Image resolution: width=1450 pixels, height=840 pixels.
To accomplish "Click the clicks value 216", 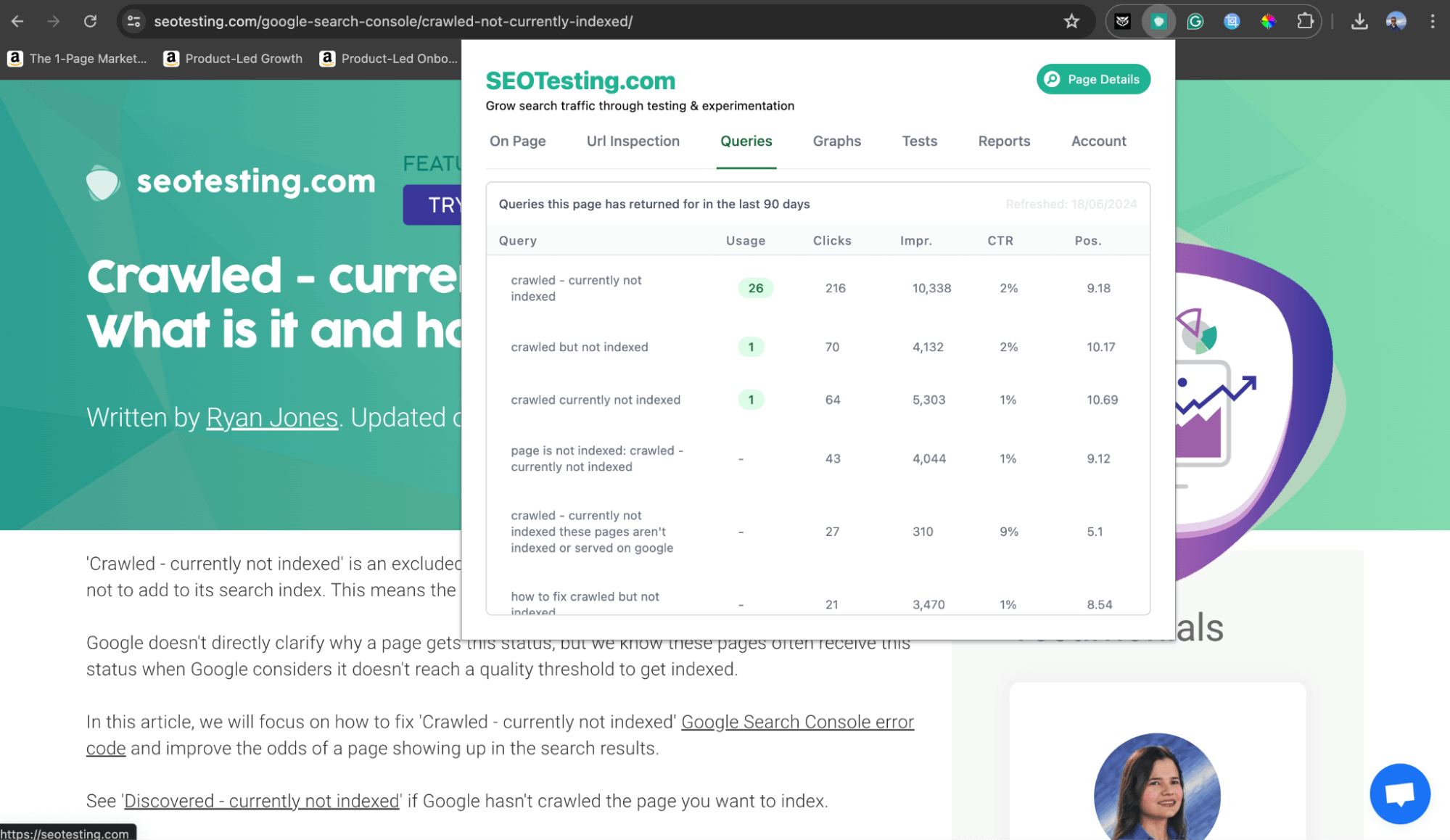I will pyautogui.click(x=835, y=288).
